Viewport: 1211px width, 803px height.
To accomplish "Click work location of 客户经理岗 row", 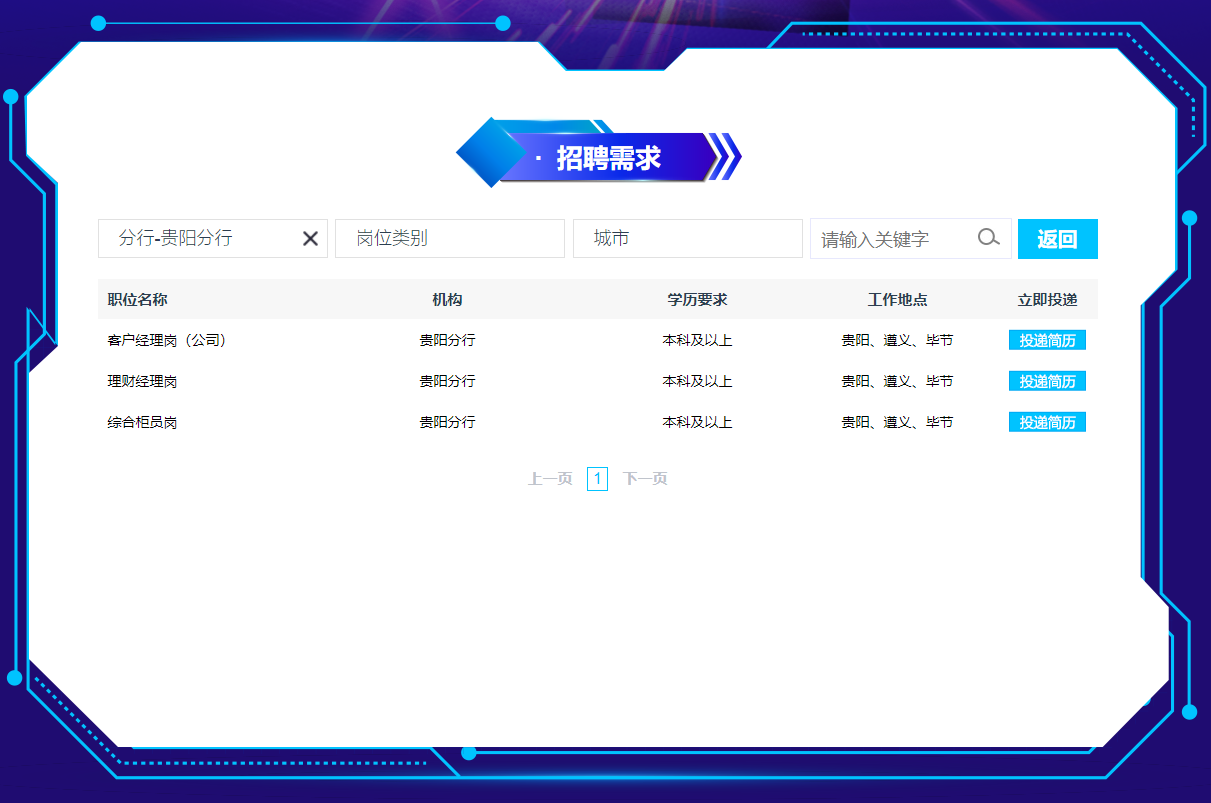I will pos(897,340).
